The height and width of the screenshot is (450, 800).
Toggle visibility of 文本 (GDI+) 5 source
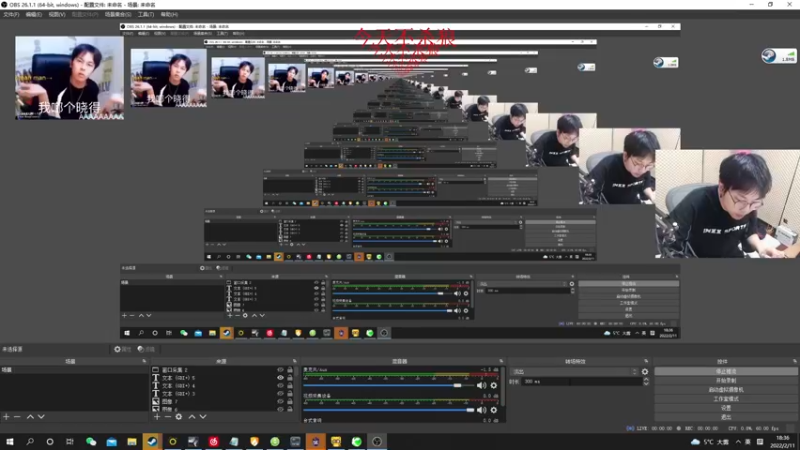(280, 378)
